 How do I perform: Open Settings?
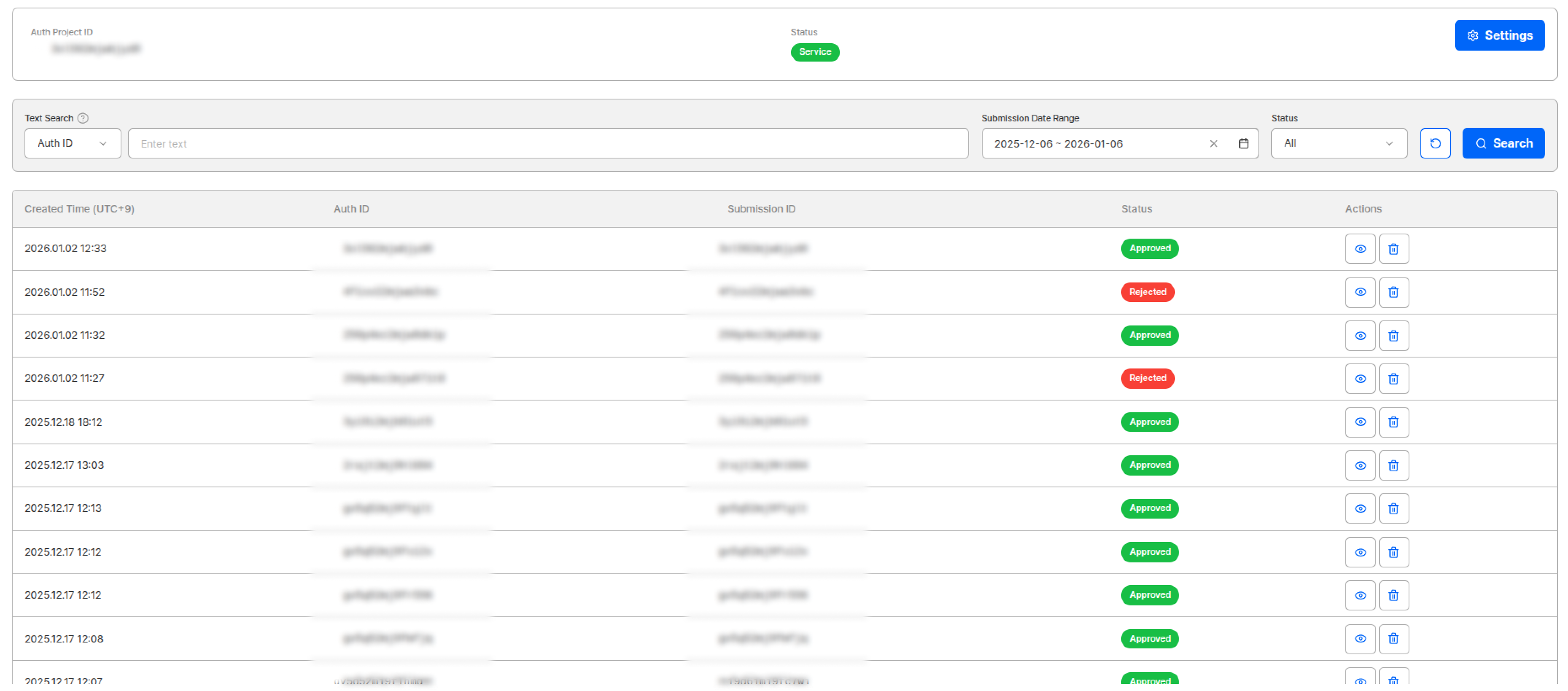click(1499, 35)
